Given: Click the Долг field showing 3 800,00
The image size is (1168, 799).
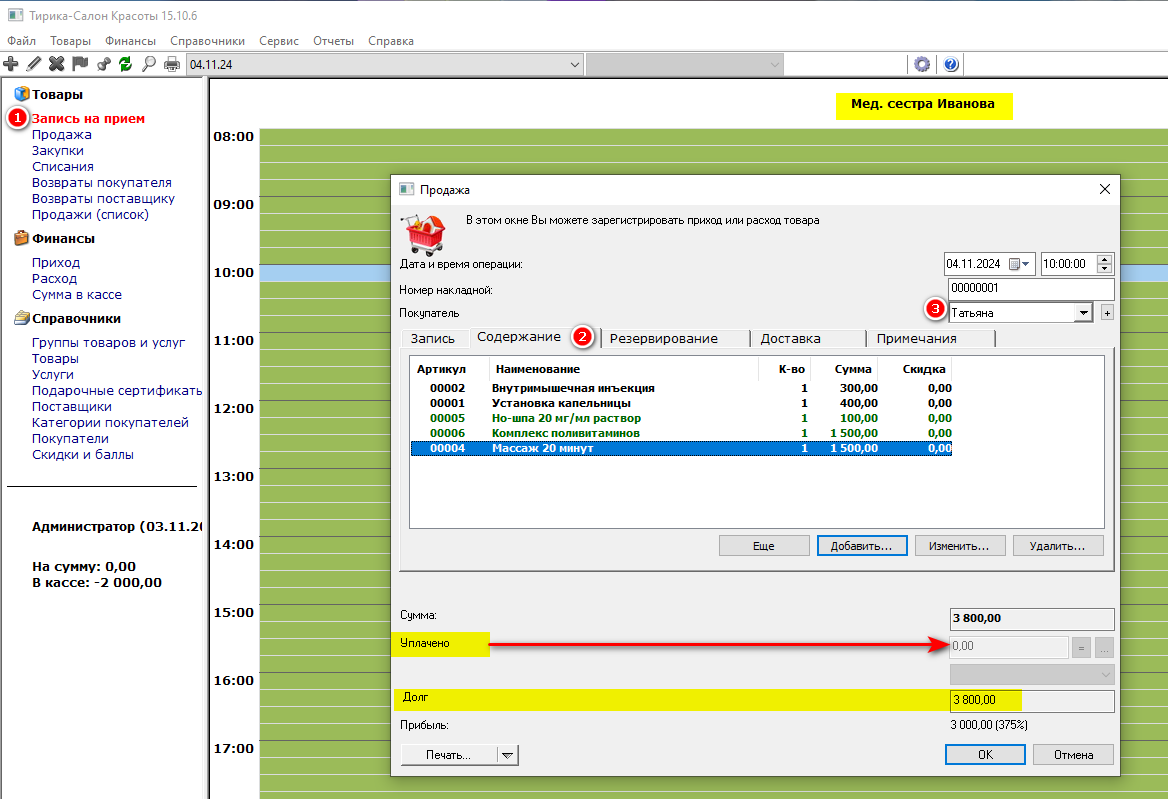Looking at the screenshot, I should [x=1032, y=700].
